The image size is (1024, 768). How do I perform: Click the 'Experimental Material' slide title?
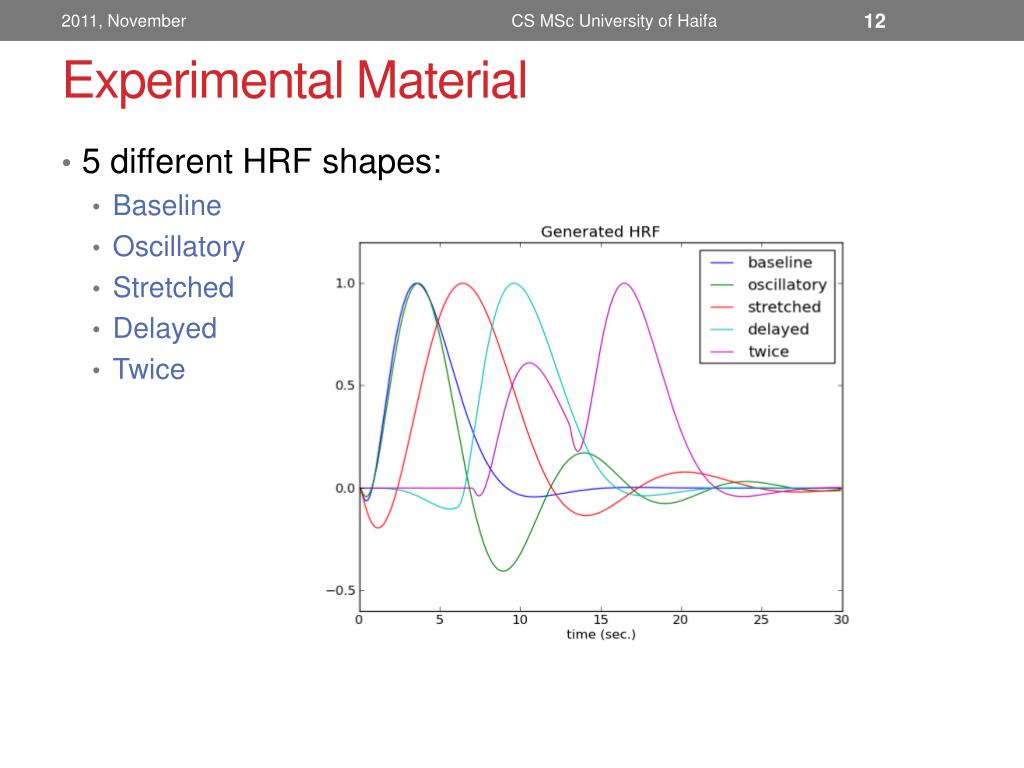295,80
